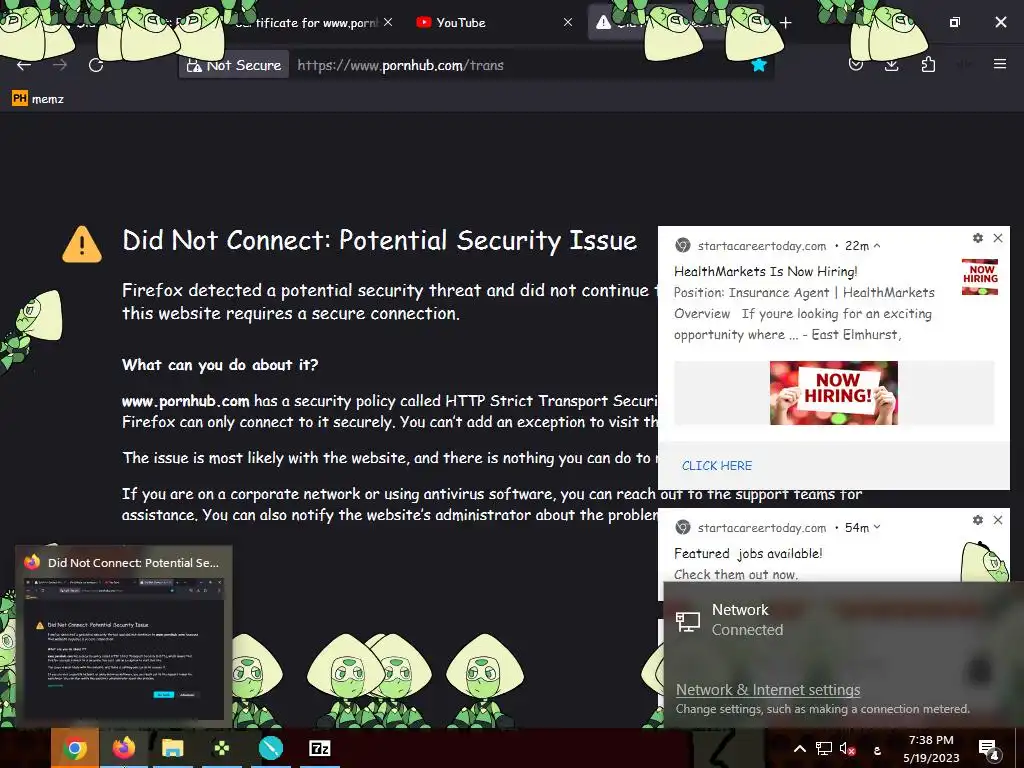The height and width of the screenshot is (768, 1024).
Task: Click the Did Not Connect heading
Action: tap(379, 240)
